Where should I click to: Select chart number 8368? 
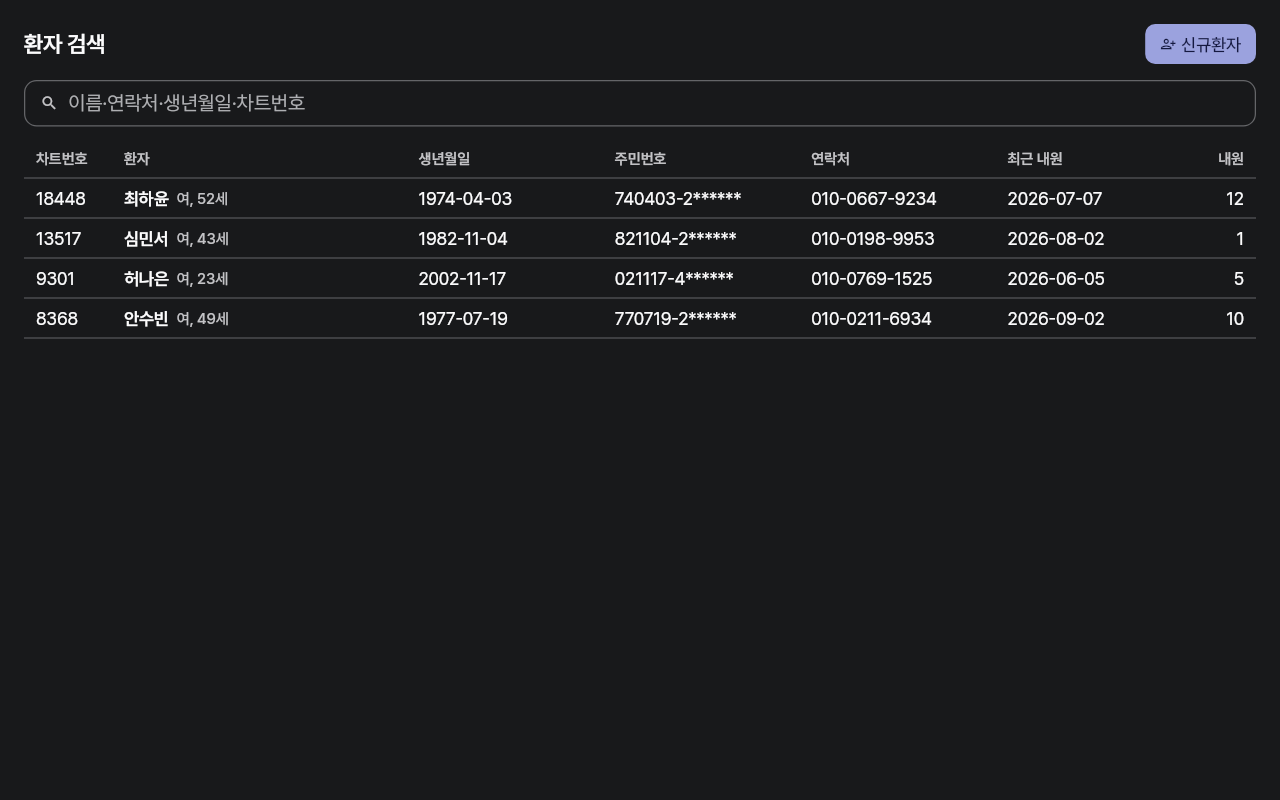tap(57, 319)
